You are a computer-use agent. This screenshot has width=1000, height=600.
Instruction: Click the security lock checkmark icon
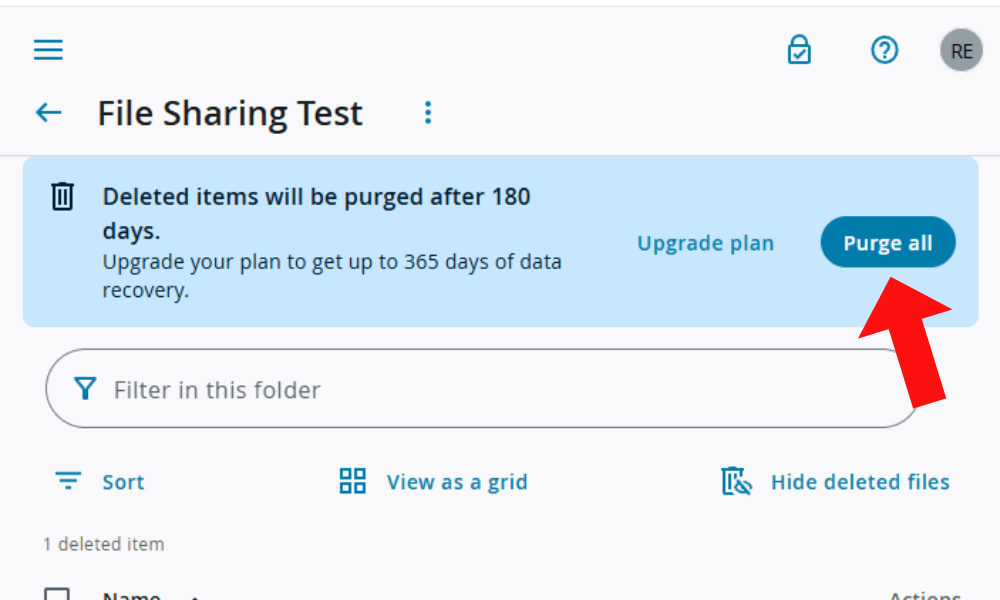tap(799, 50)
